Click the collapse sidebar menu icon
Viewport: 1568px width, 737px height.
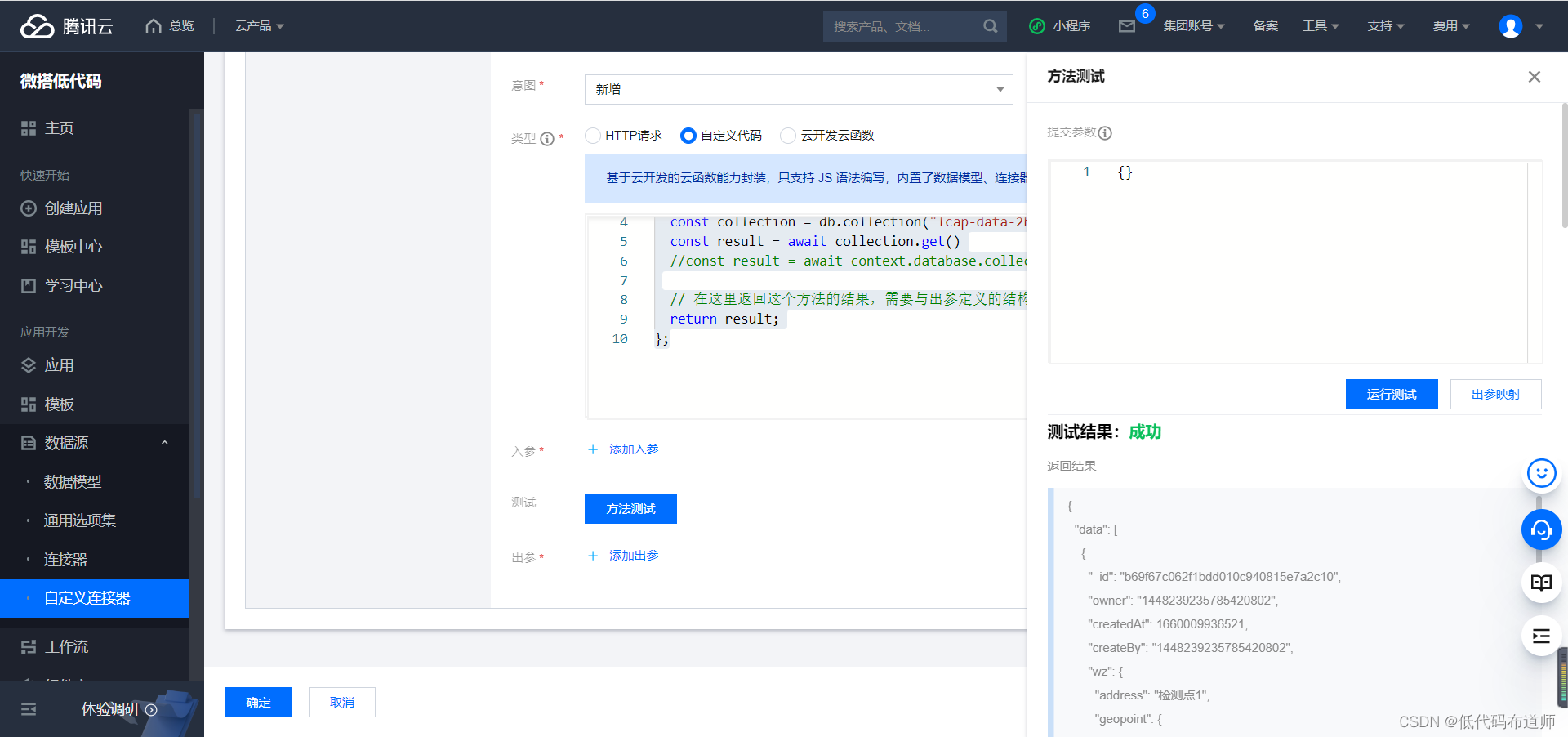tap(29, 709)
